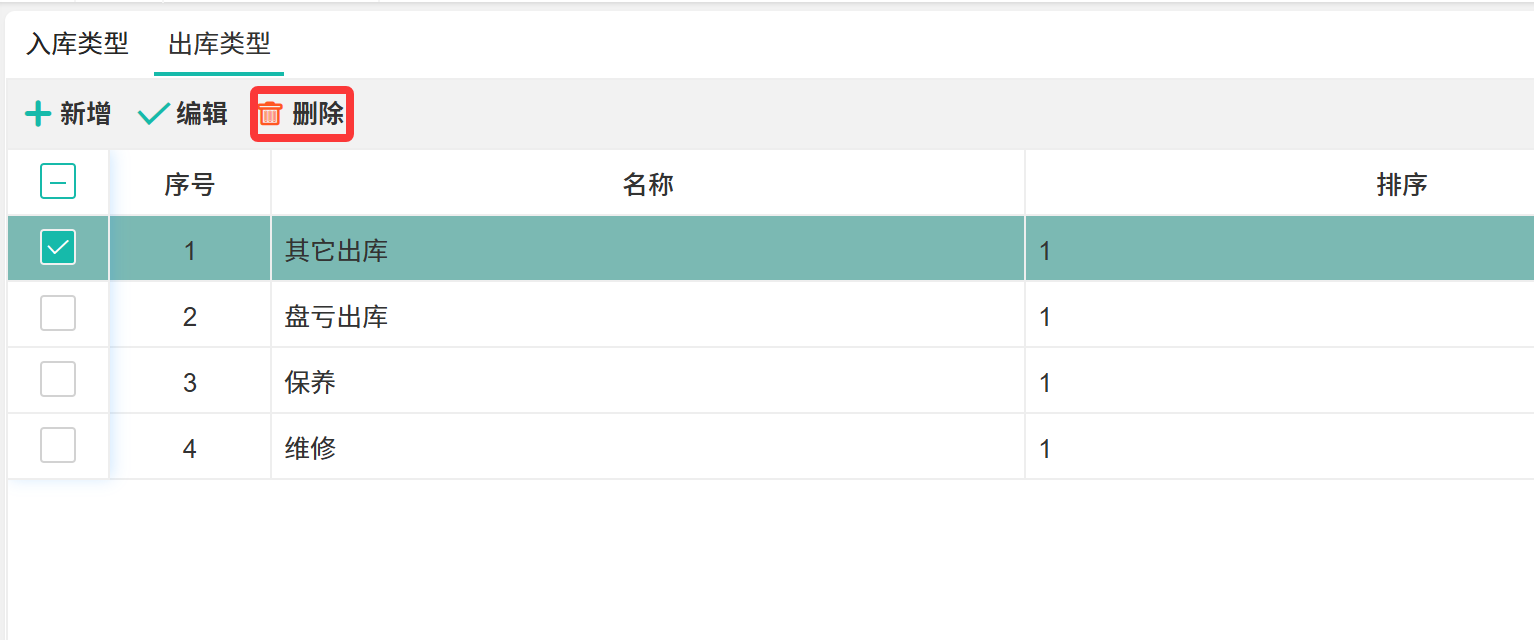Check the 盘亏出库 row checkbox
1534x640 pixels.
(58, 314)
